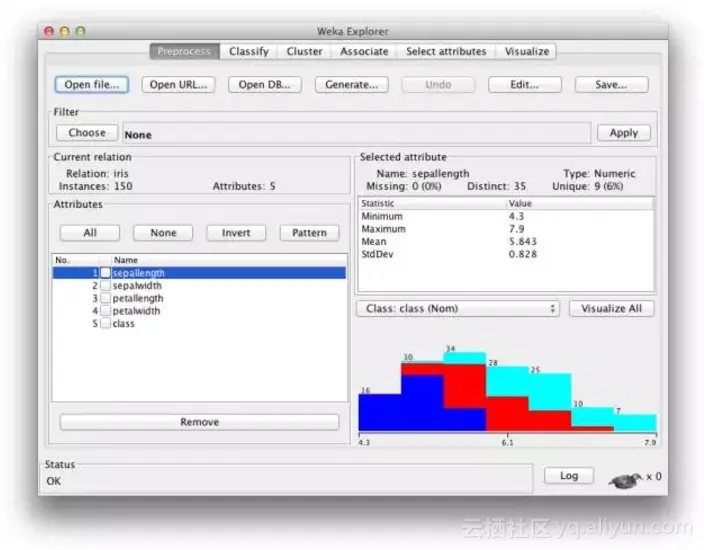Toggle the petalwidth attribute checkbox
Image resolution: width=704 pixels, height=550 pixels.
pyautogui.click(x=106, y=311)
